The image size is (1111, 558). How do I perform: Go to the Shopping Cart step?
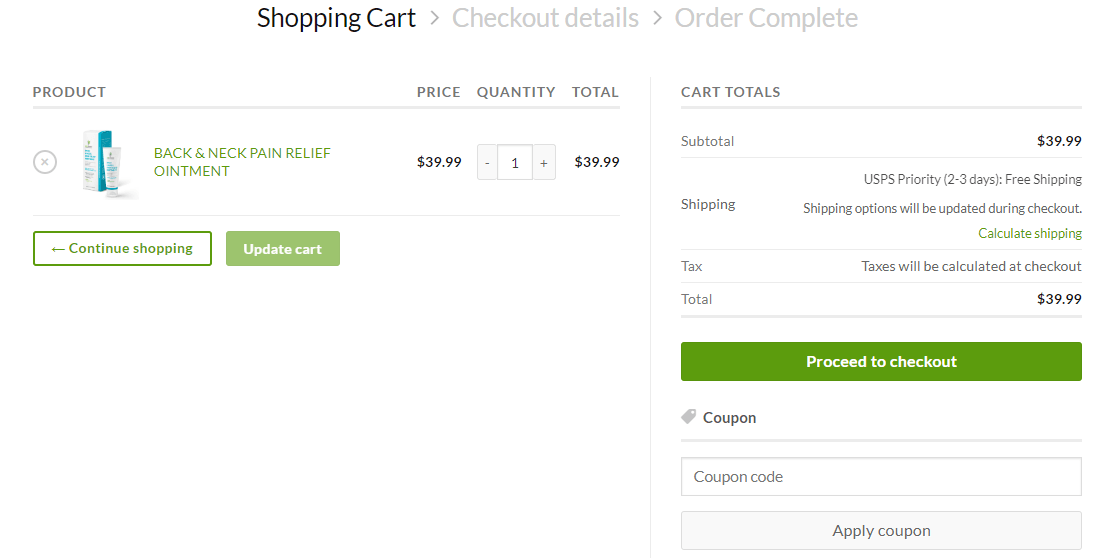(336, 18)
